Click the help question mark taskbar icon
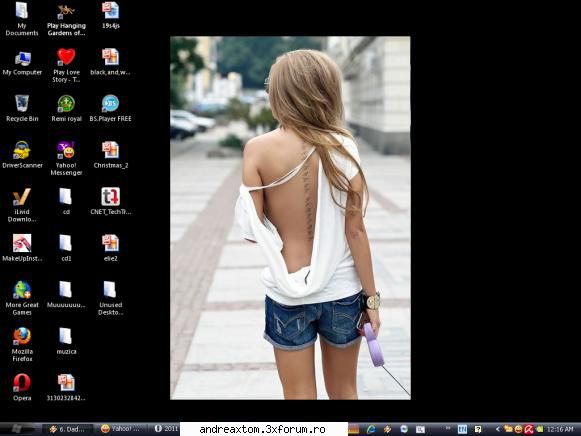Viewport: 581px width, 436px height. (x=478, y=429)
